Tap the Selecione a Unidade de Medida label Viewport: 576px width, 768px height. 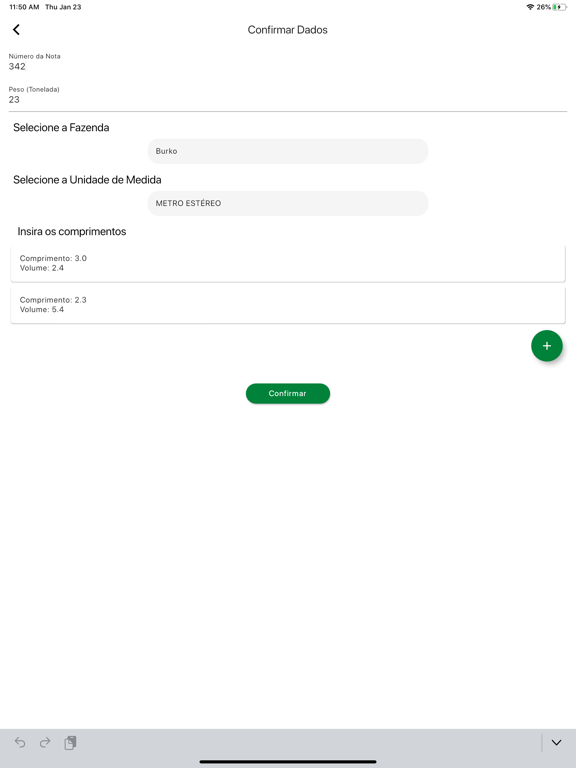[87, 180]
